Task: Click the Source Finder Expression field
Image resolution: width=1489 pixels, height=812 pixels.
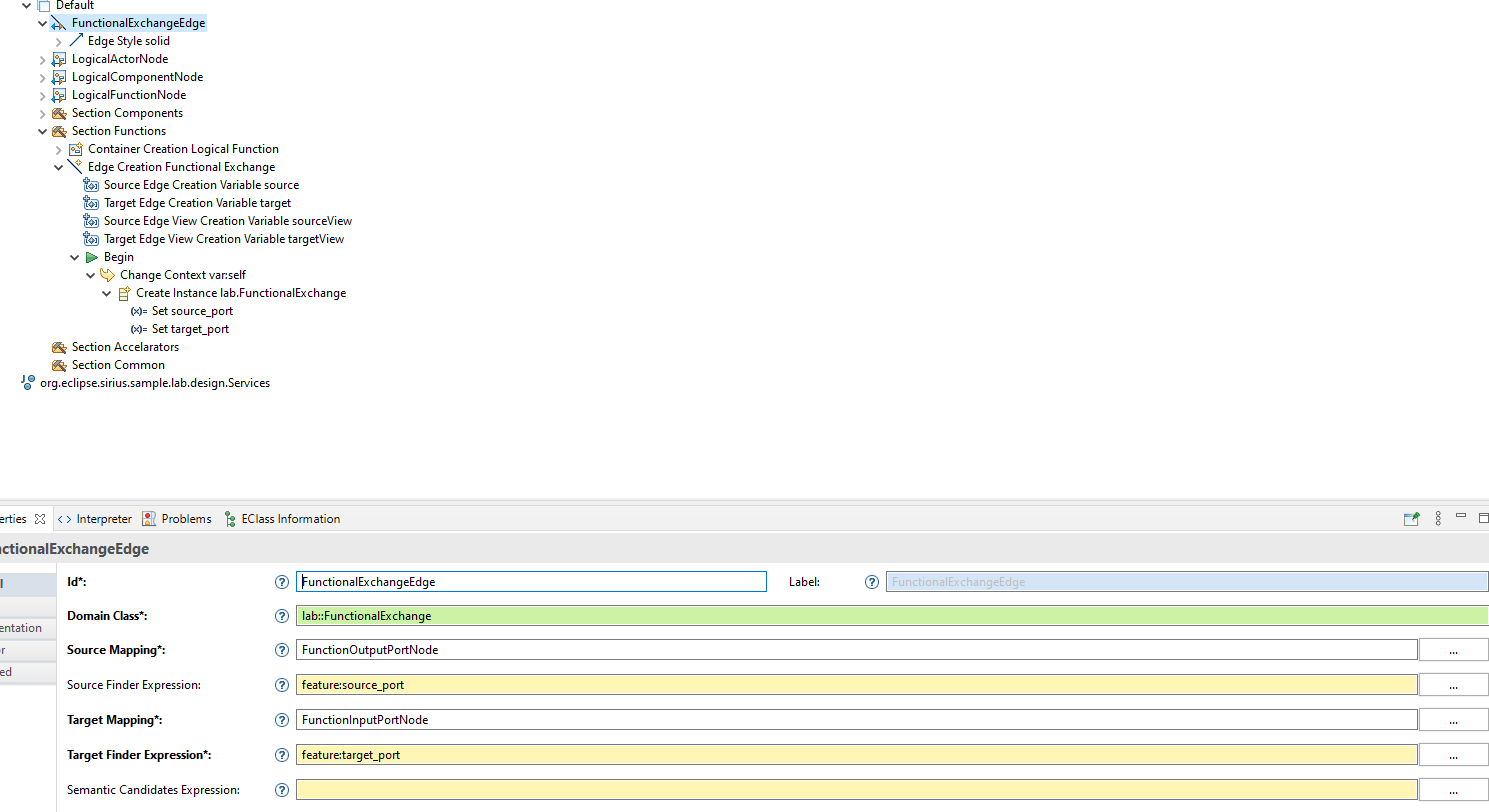Action: 856,685
